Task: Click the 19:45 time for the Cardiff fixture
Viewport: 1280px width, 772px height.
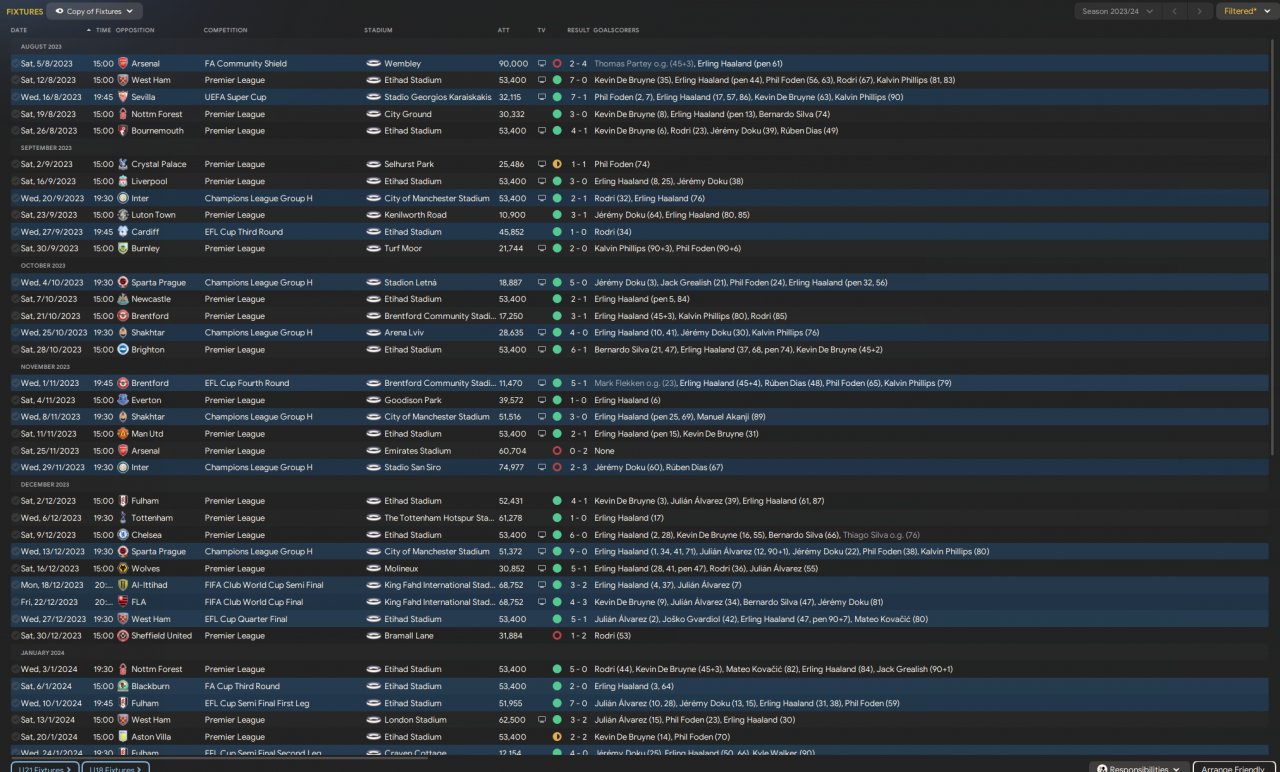Action: [103, 232]
